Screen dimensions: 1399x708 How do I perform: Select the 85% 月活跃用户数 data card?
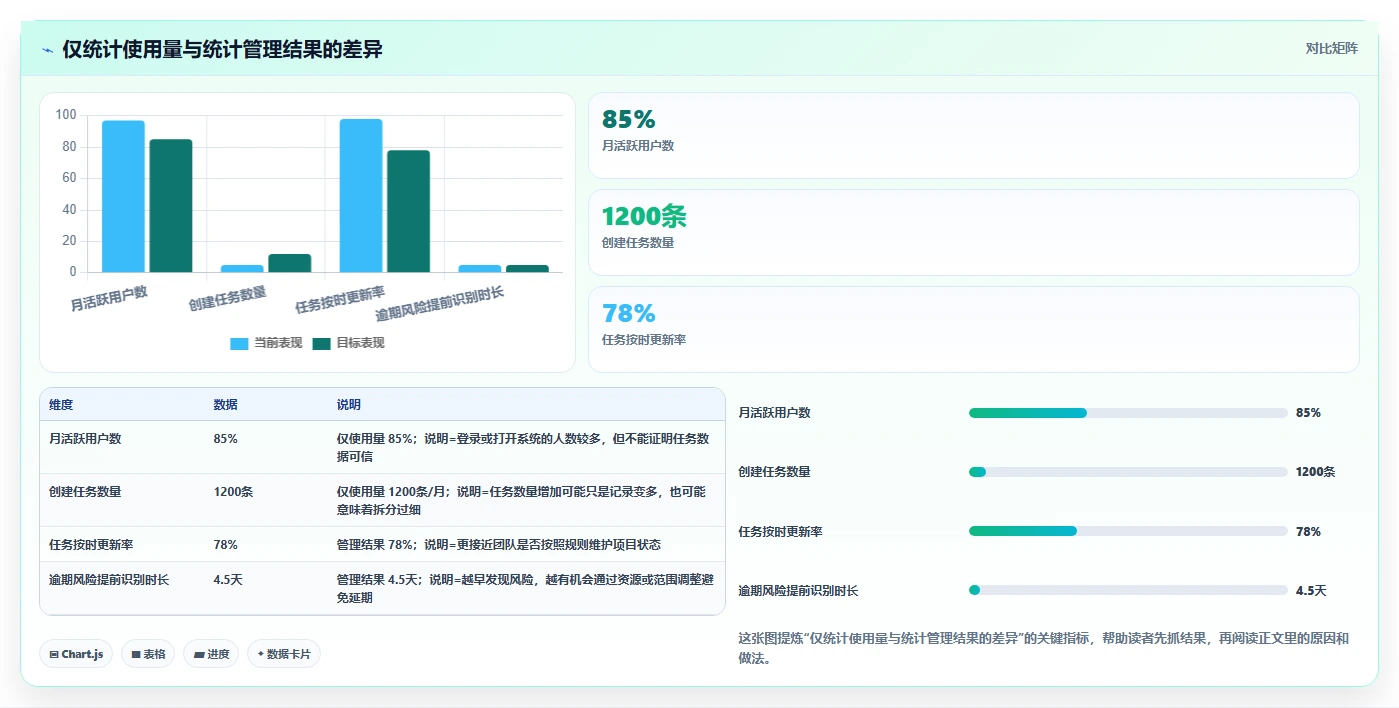pyautogui.click(x=973, y=135)
